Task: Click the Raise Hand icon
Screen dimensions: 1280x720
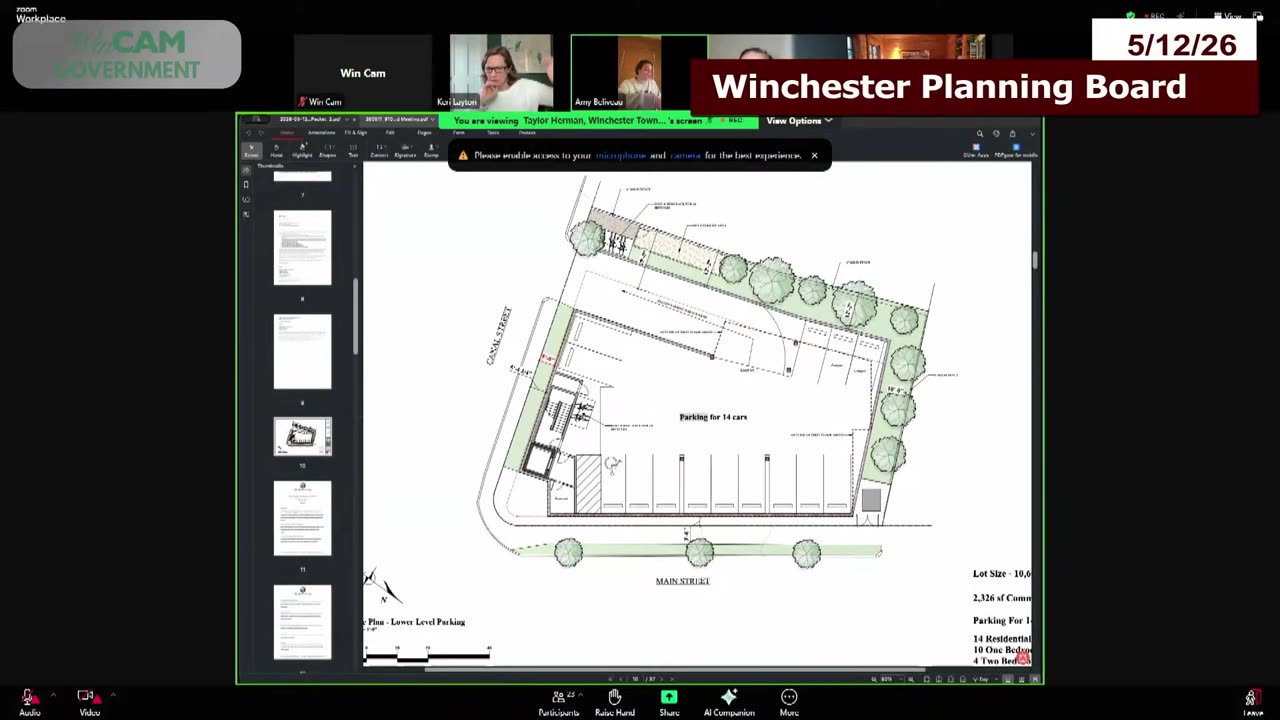Action: (x=615, y=697)
